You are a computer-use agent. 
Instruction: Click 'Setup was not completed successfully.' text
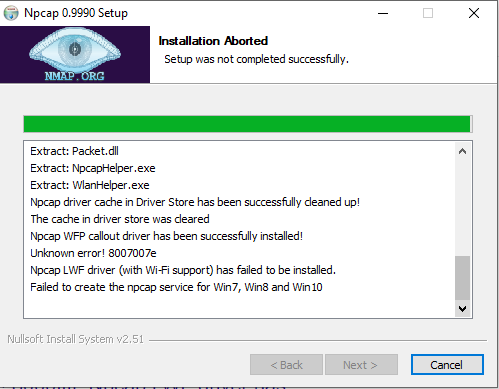[256, 59]
